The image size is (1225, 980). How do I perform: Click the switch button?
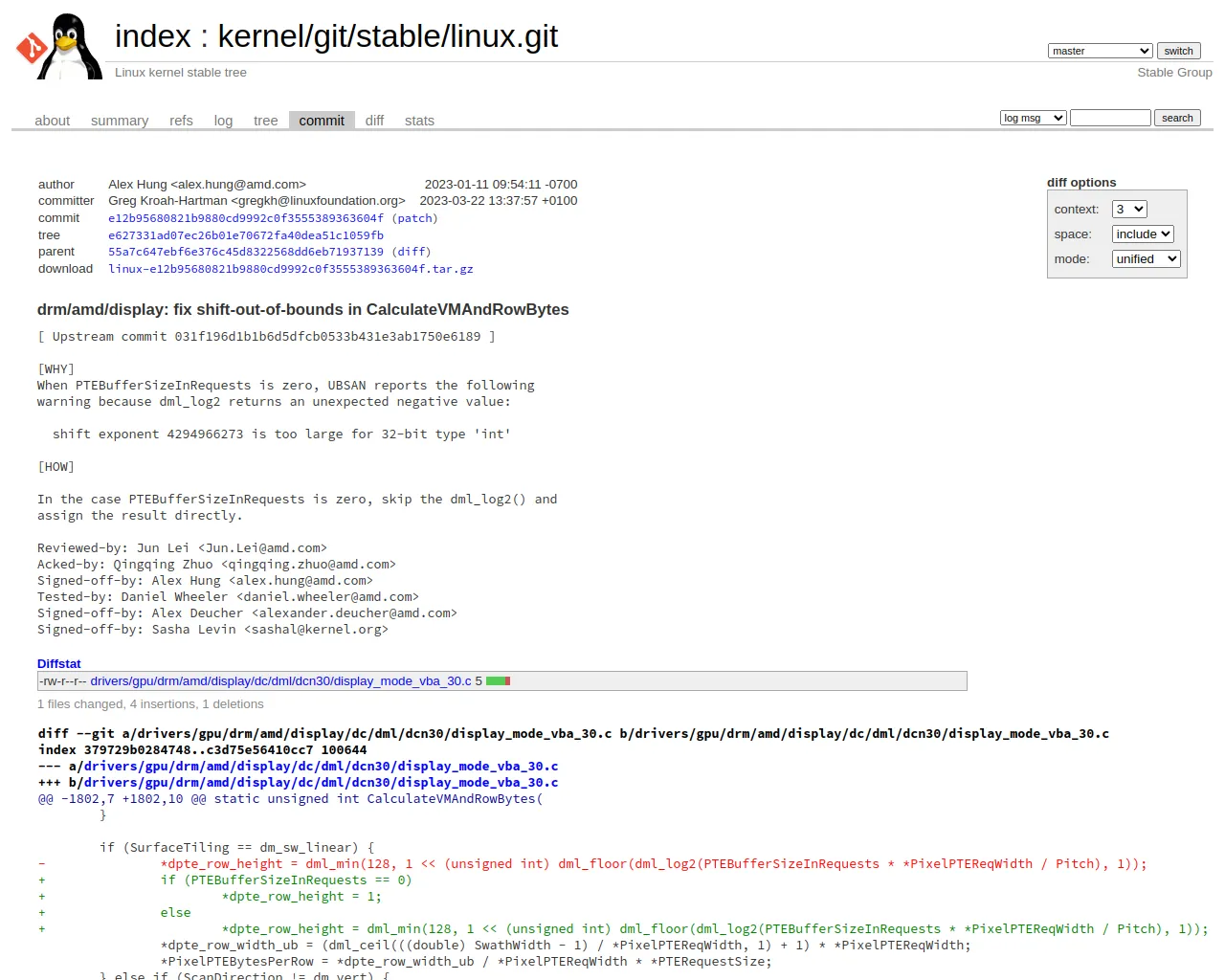click(1178, 51)
